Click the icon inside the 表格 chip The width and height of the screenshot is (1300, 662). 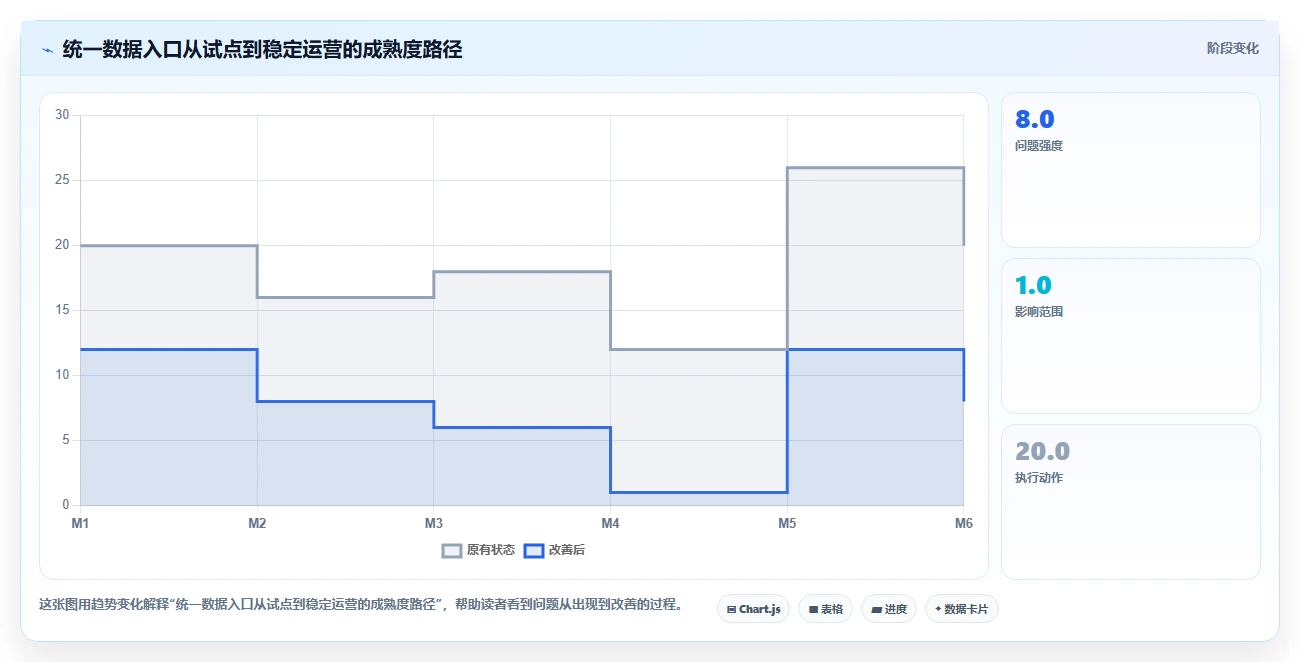click(813, 609)
